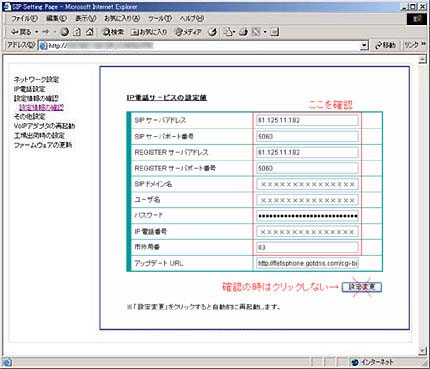Image resolution: width=430 pixels, height=369 pixels.
Task: Click the Back (戻る) toolbar button
Action: click(21, 32)
